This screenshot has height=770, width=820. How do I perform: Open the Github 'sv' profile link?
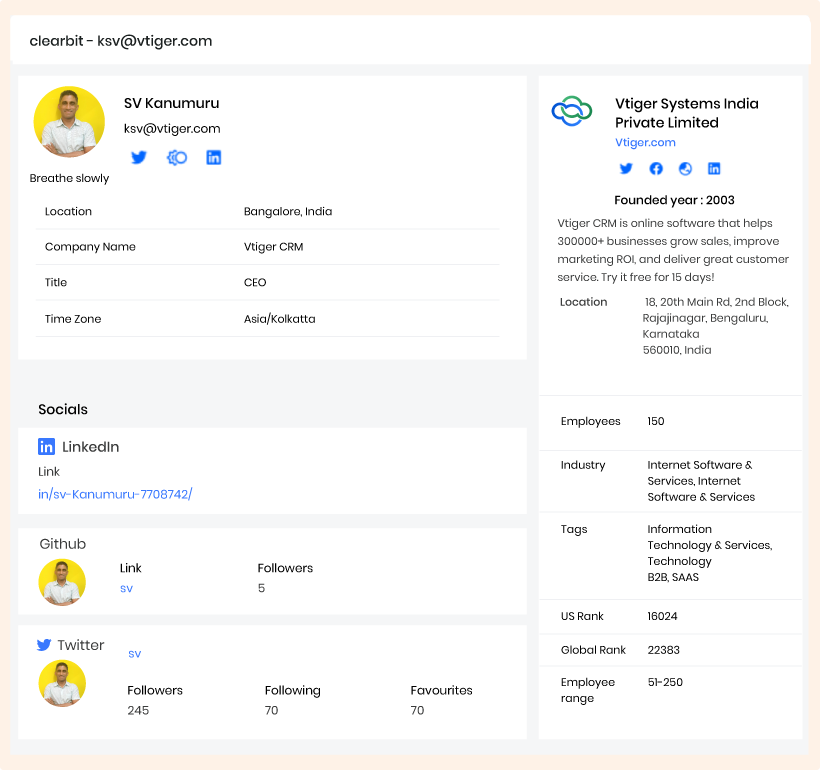click(126, 588)
